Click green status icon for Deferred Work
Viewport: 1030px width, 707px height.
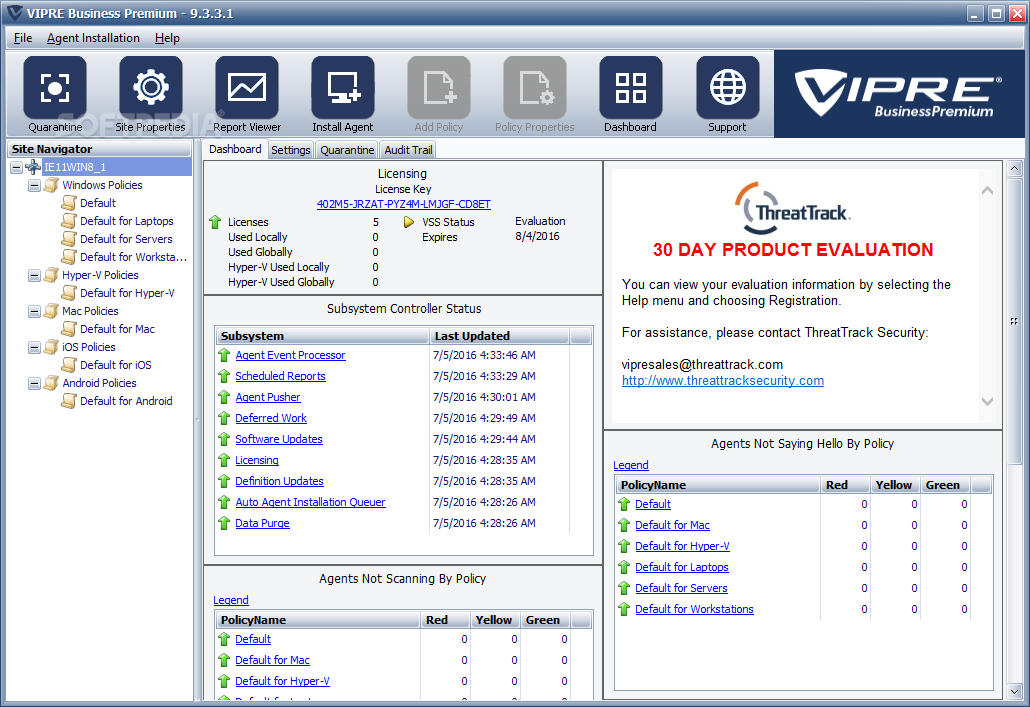224,419
